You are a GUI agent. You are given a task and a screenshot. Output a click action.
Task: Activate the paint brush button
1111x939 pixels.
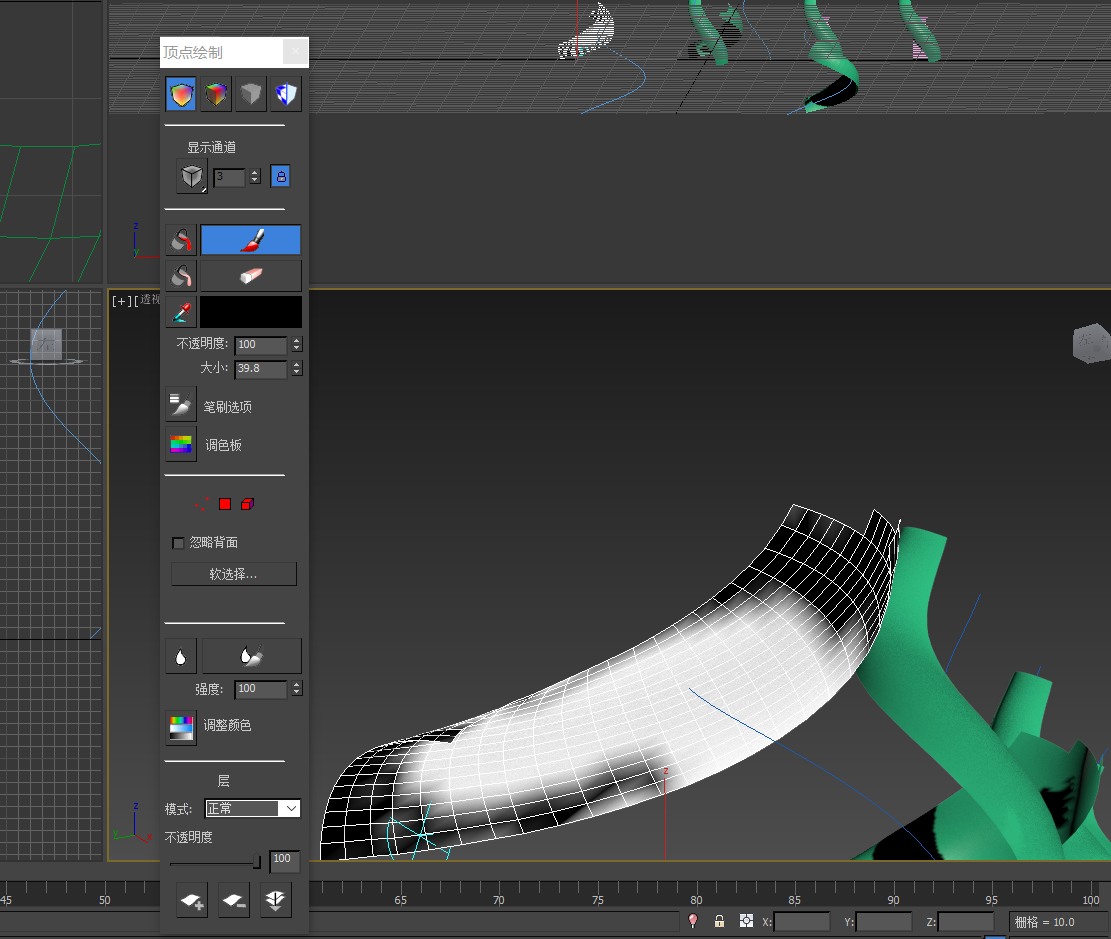point(250,240)
